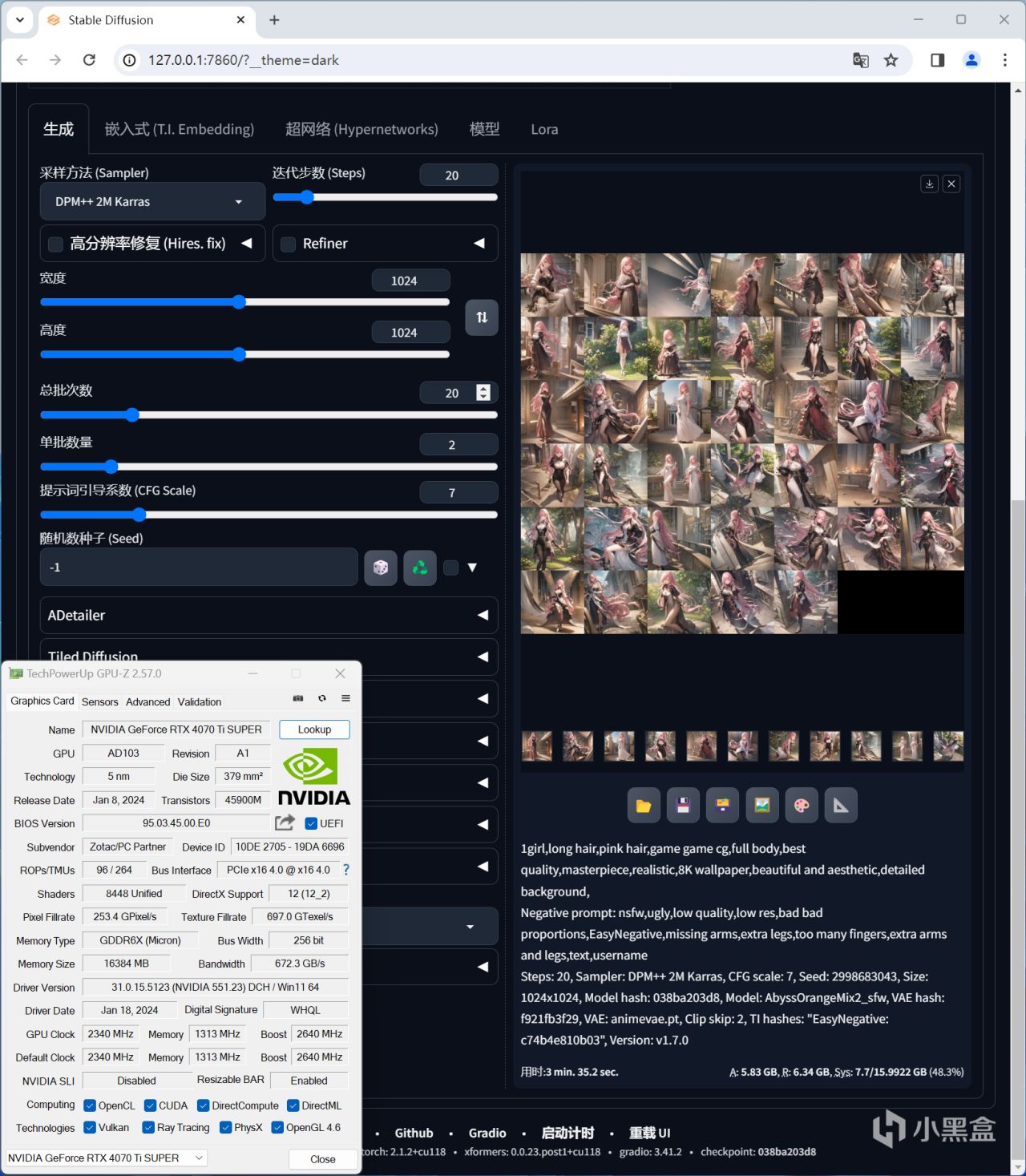Swap width and height arrows button
This screenshot has height=1176, width=1026.
point(482,317)
